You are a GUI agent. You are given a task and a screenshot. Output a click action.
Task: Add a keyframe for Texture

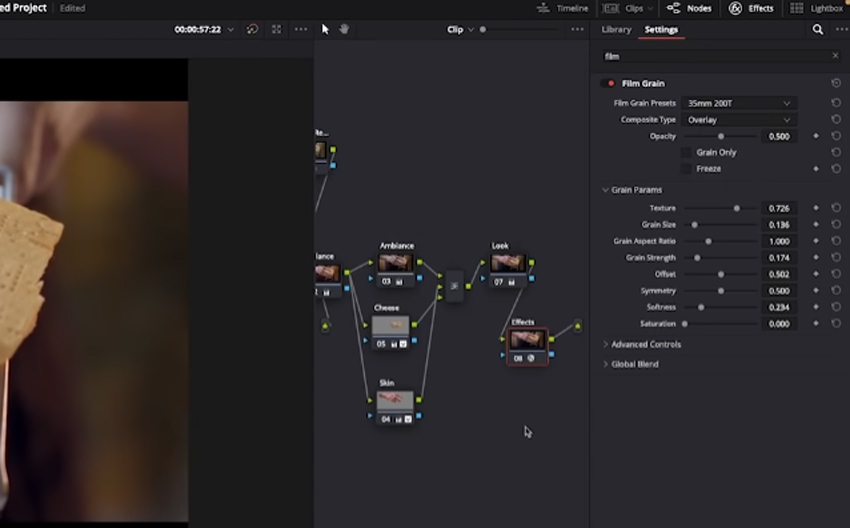coord(816,208)
